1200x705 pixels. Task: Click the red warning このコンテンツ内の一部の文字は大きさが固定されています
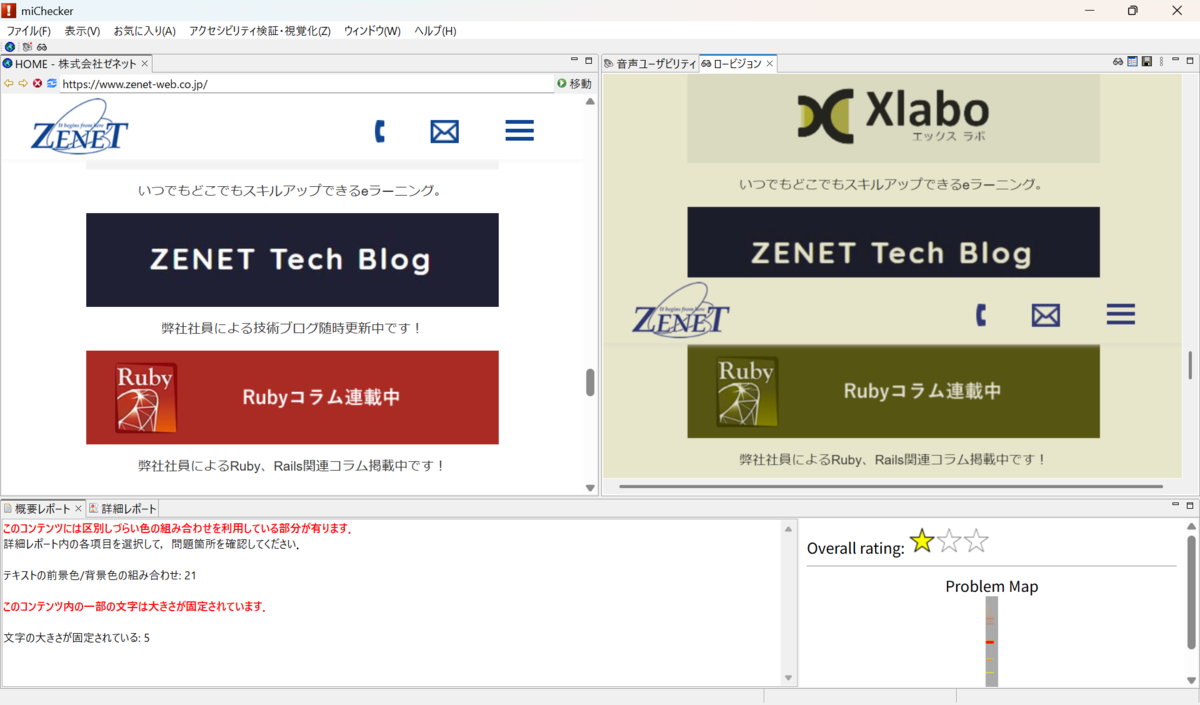(x=135, y=607)
